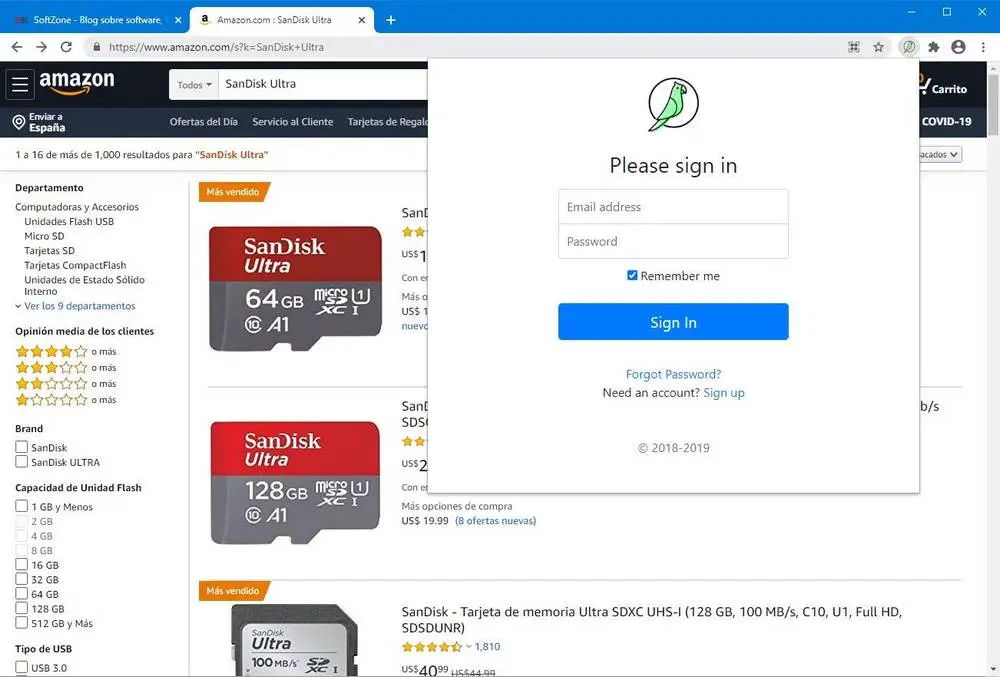Open the Chrome profile avatar icon
Viewport: 1000px width, 677px height.
point(958,47)
